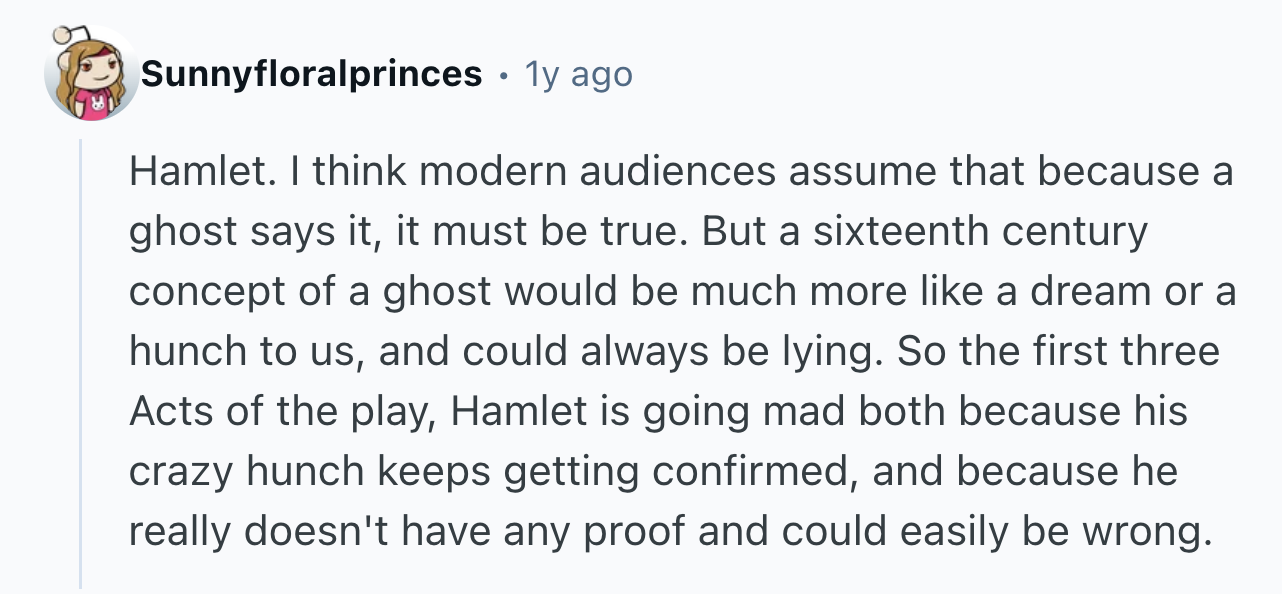Click the "1y ago" comment timestamp
The width and height of the screenshot is (1282, 594).
(579, 74)
